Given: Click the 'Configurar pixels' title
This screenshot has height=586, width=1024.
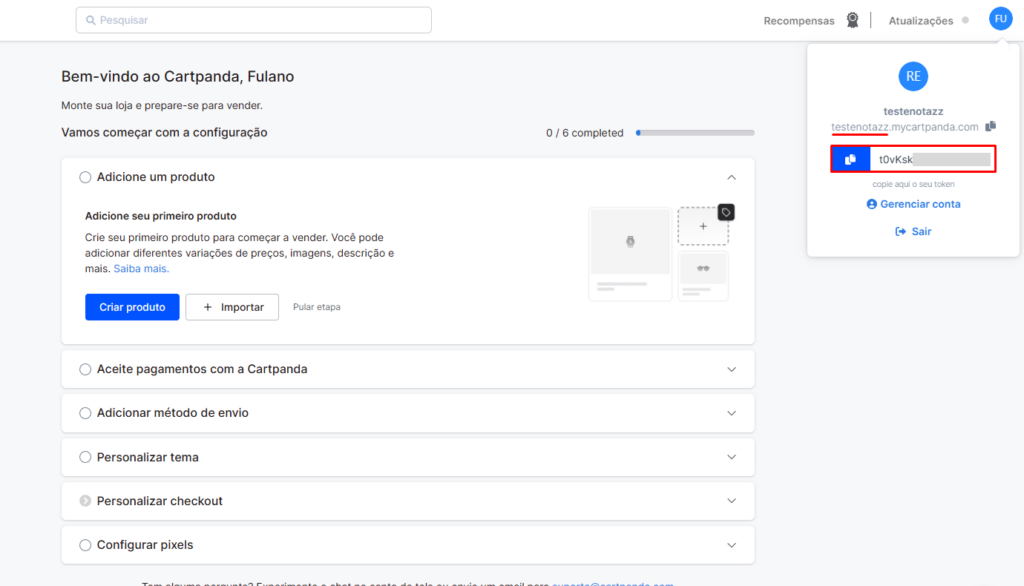Looking at the screenshot, I should point(145,545).
